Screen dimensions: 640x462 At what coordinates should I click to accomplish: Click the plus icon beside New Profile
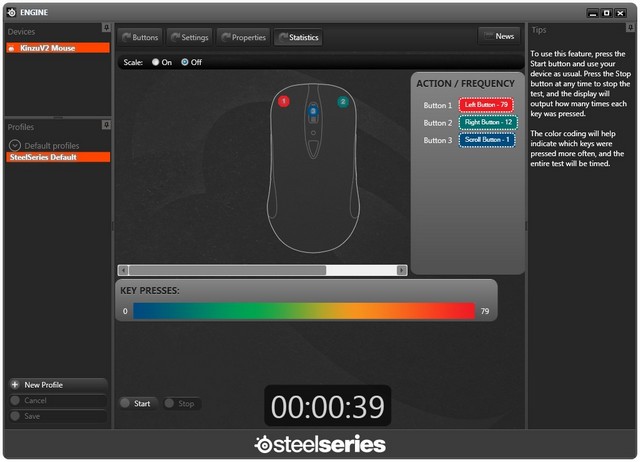tap(15, 384)
